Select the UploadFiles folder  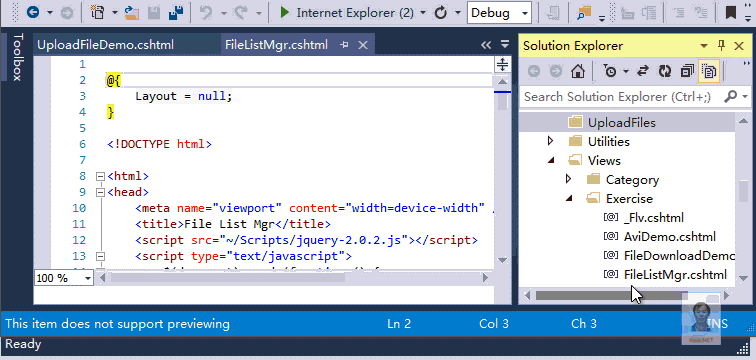tap(627, 122)
